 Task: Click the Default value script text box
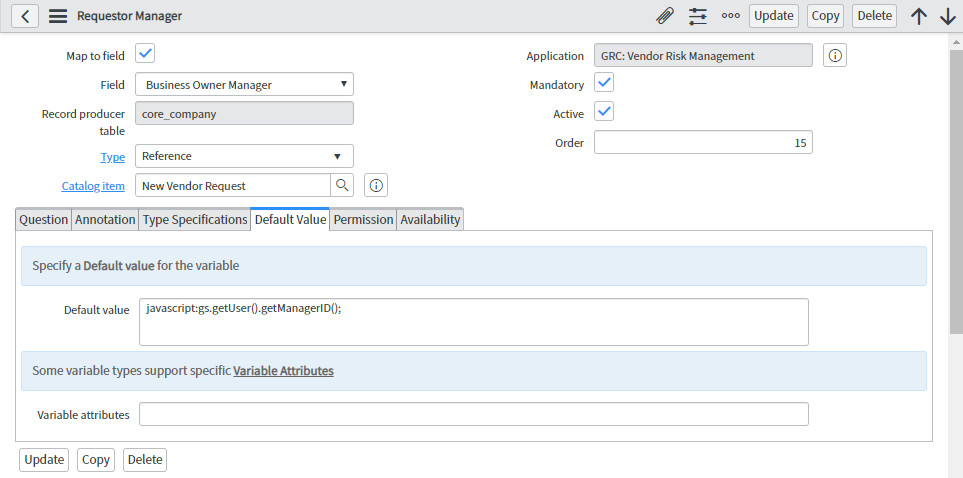473,321
